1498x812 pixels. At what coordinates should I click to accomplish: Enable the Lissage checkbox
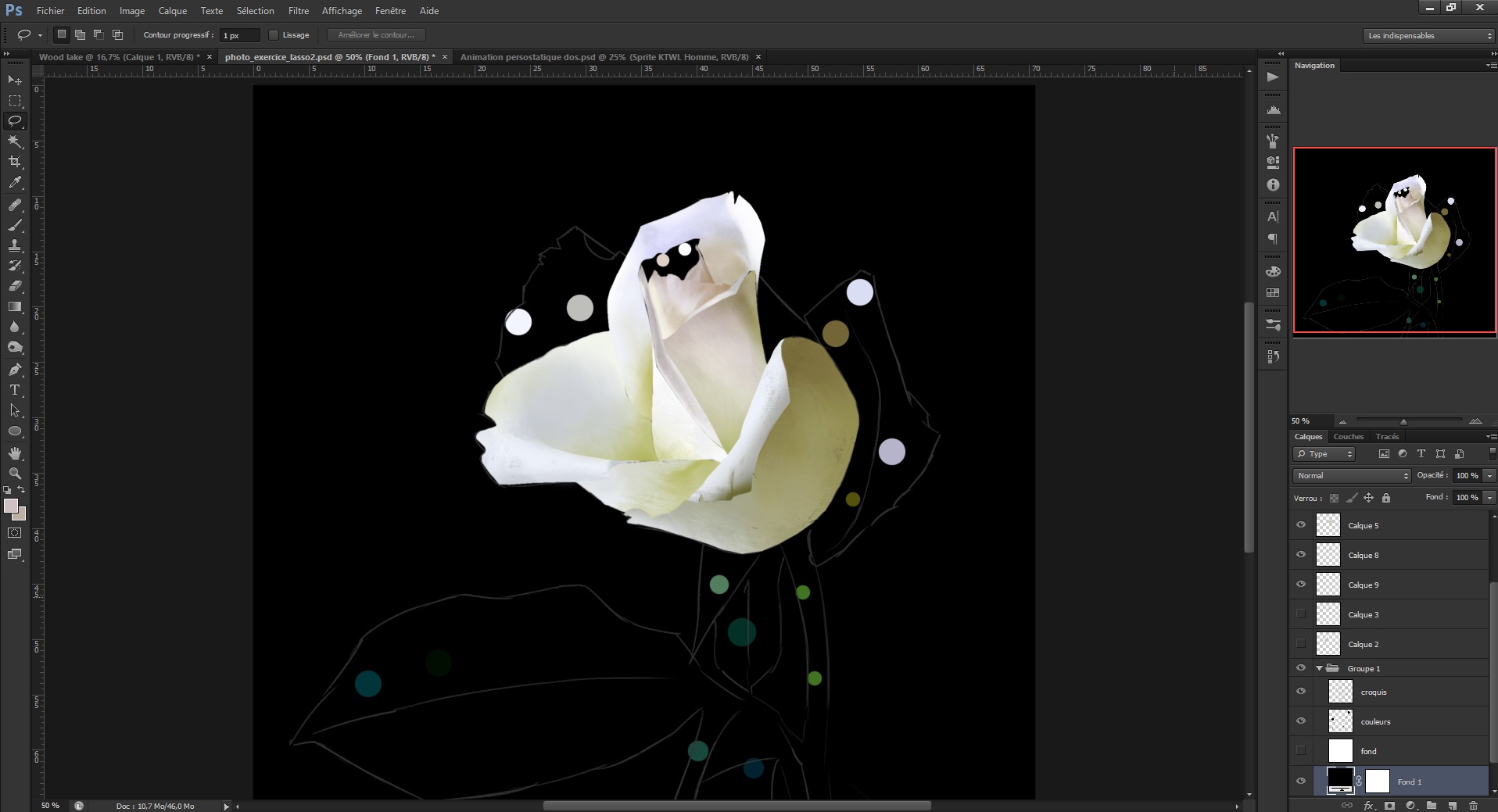tap(274, 34)
